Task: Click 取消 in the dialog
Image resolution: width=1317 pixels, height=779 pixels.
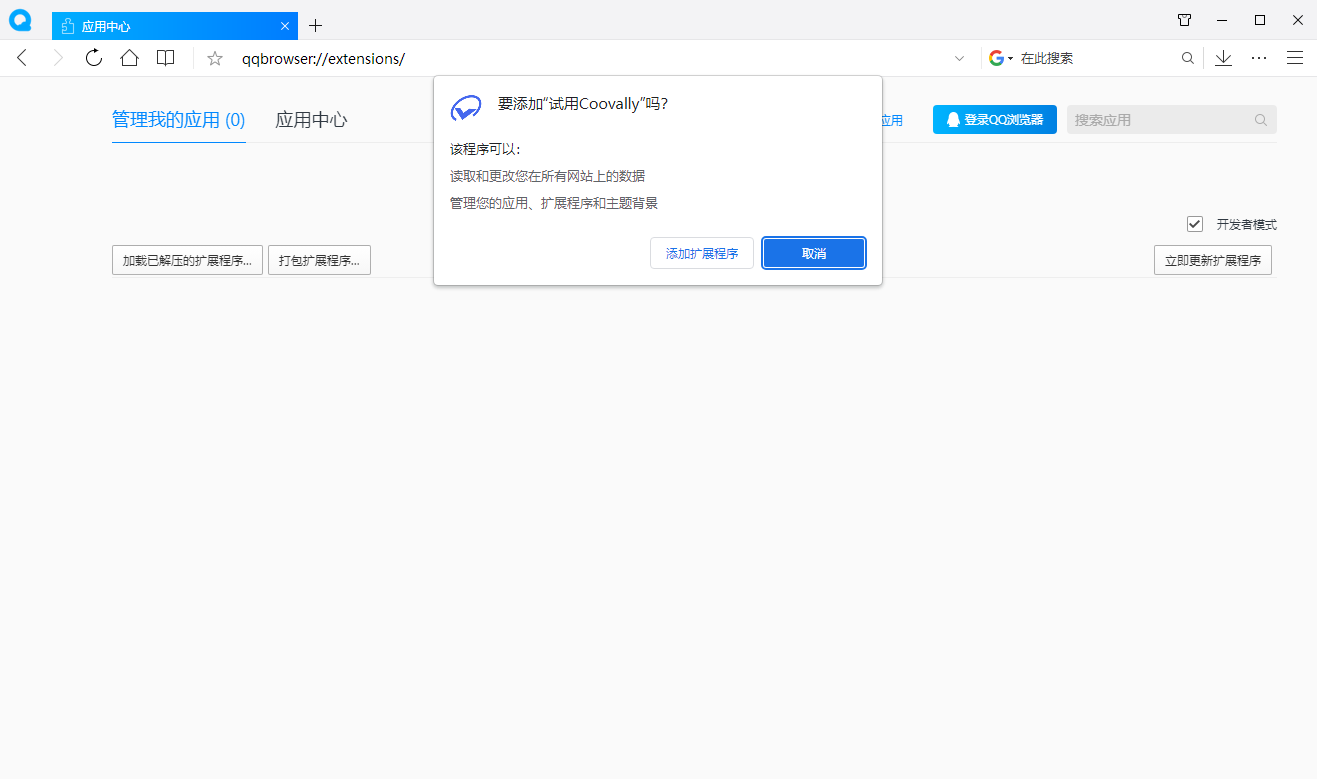Action: (814, 253)
